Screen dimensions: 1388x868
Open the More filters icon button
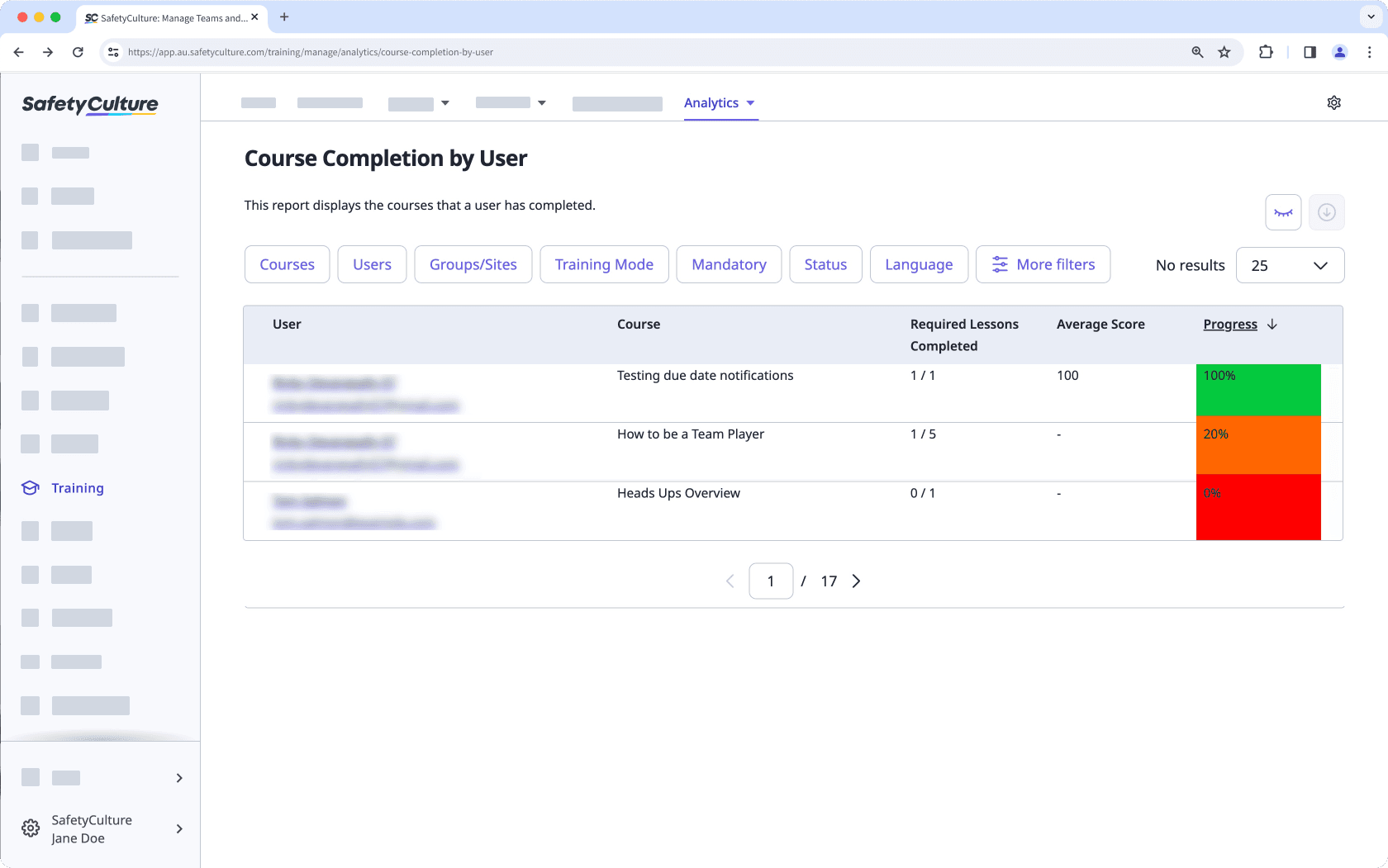1000,264
